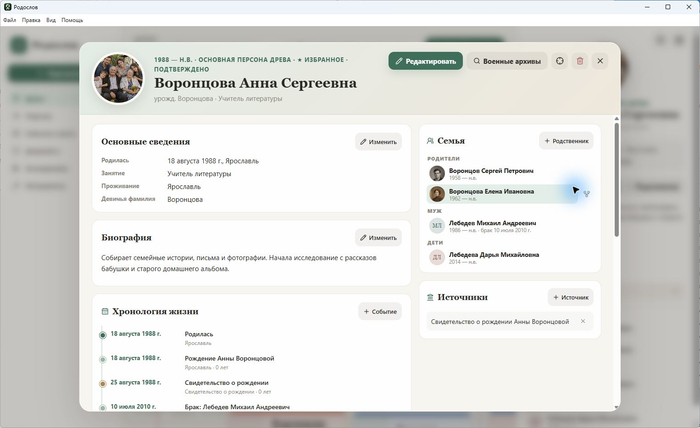Click the circular target icon in header

560,61
